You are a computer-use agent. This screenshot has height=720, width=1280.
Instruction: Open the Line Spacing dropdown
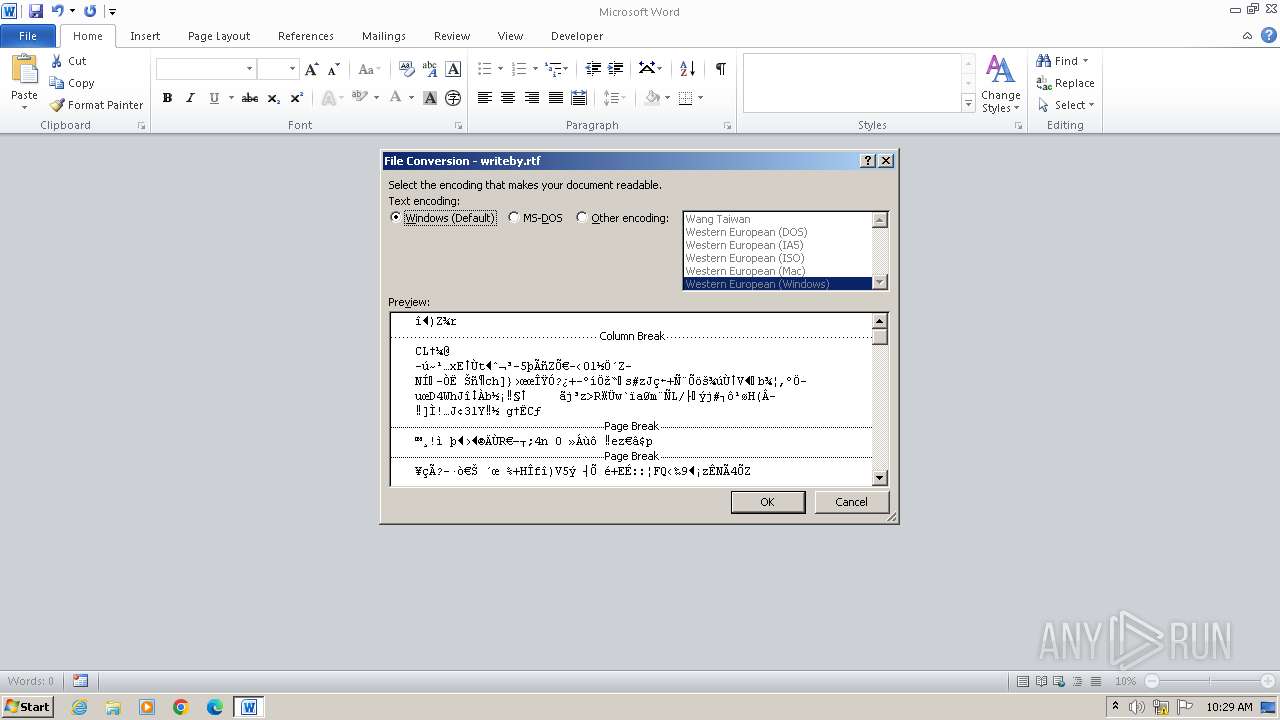click(x=615, y=98)
